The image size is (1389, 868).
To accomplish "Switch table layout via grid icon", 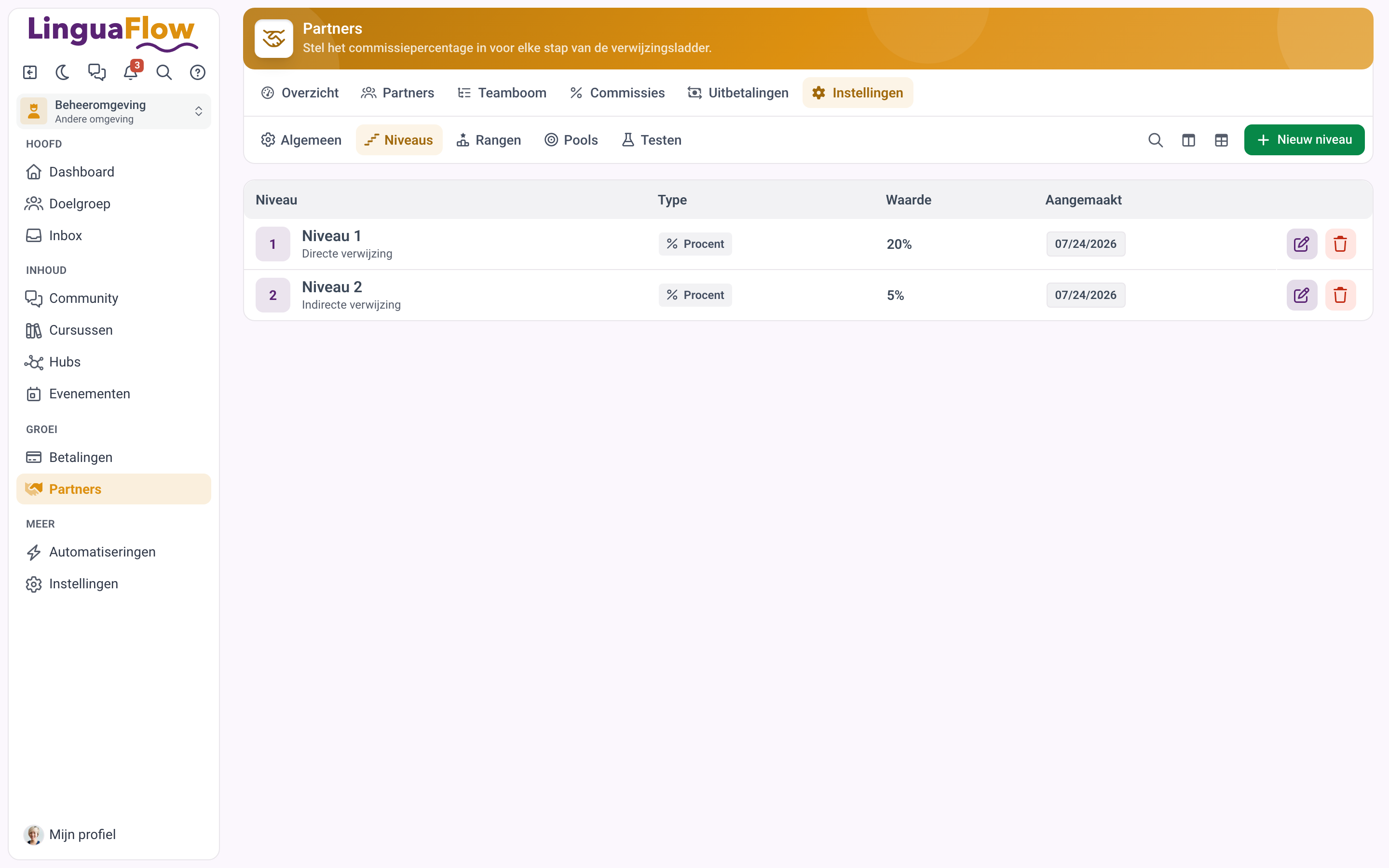I will coord(1221,140).
